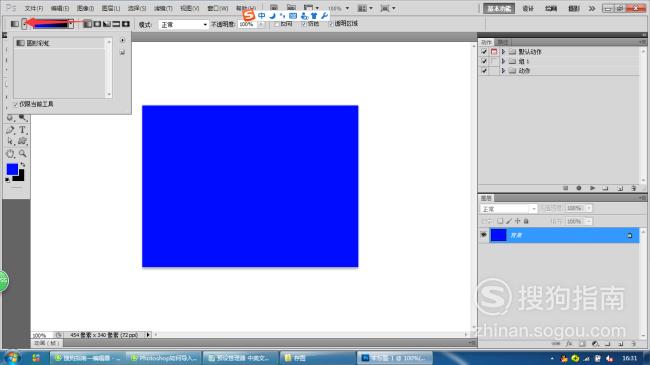Open the 文件(F) menu
The image size is (650, 365).
34,8
